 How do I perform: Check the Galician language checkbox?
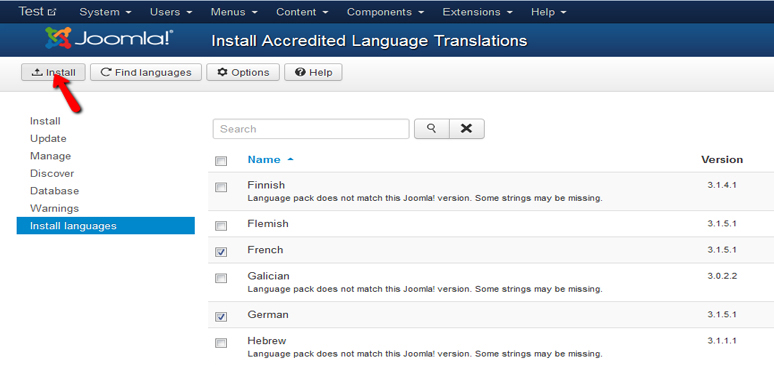pyautogui.click(x=221, y=278)
